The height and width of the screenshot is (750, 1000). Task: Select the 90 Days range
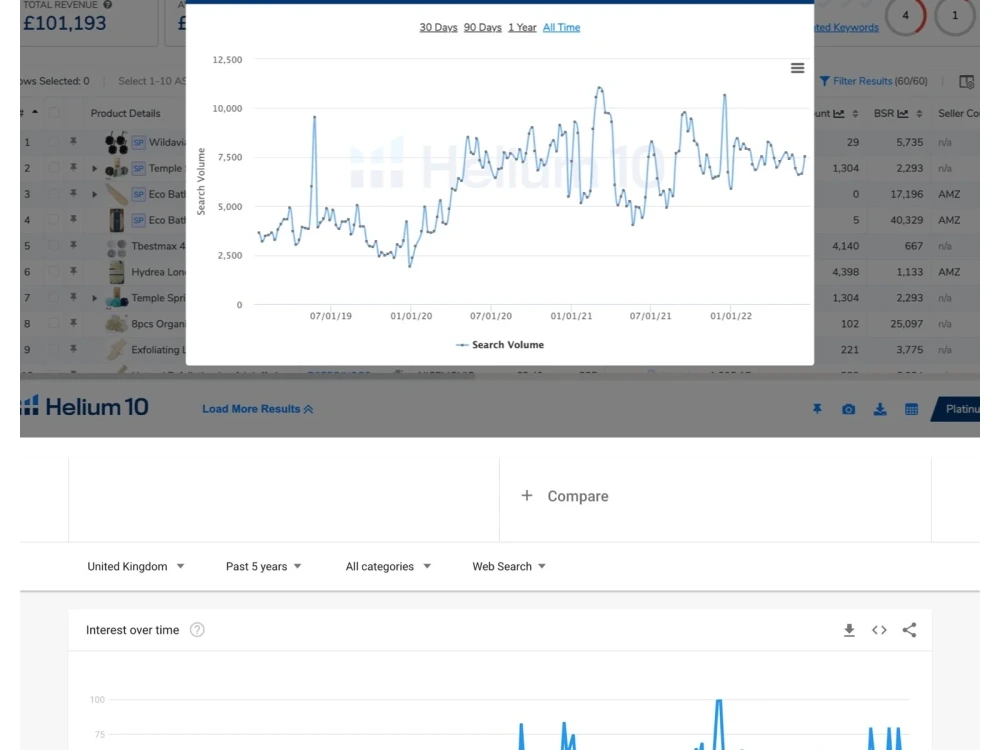pos(483,27)
